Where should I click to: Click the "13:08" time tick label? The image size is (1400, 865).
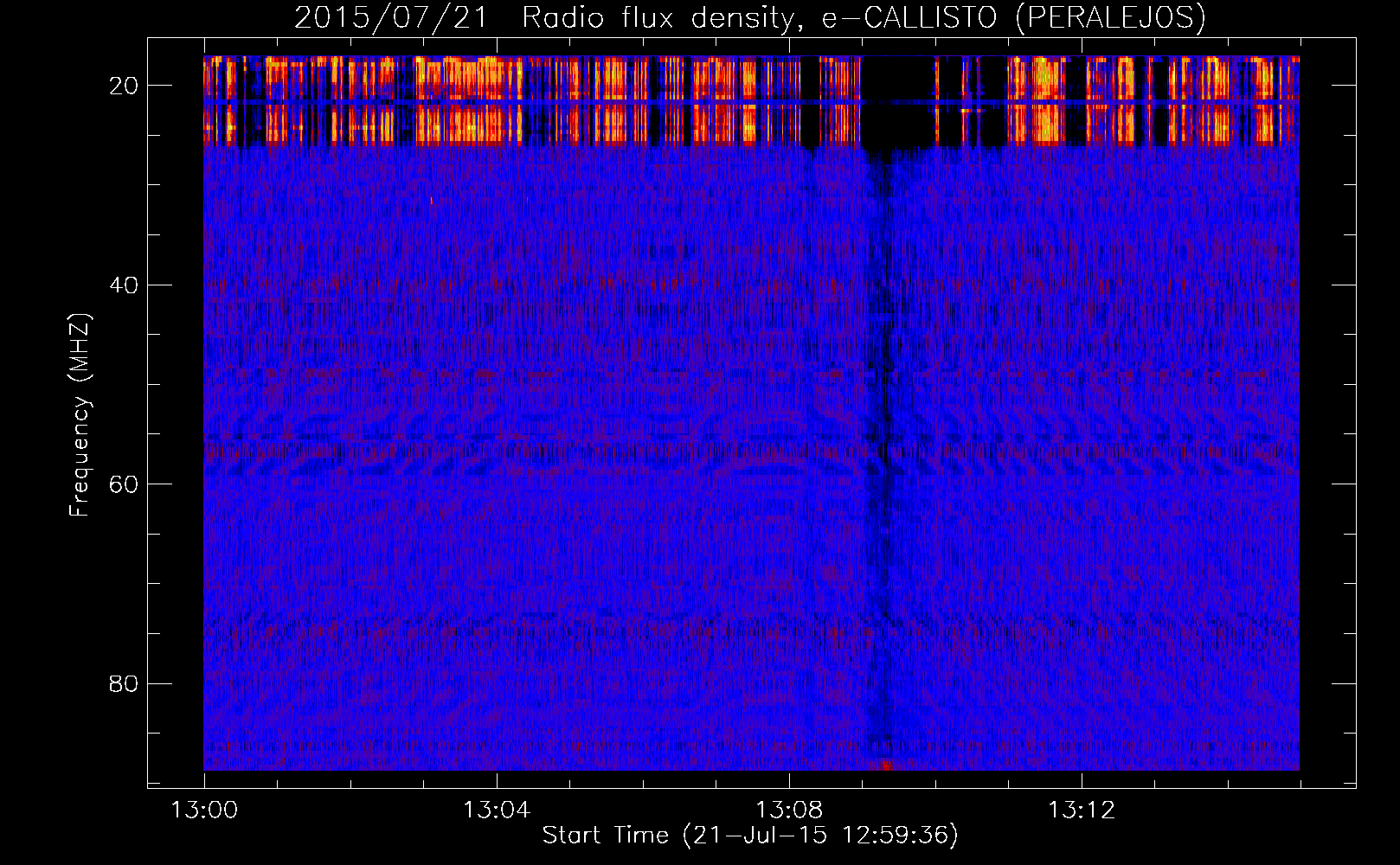(789, 810)
